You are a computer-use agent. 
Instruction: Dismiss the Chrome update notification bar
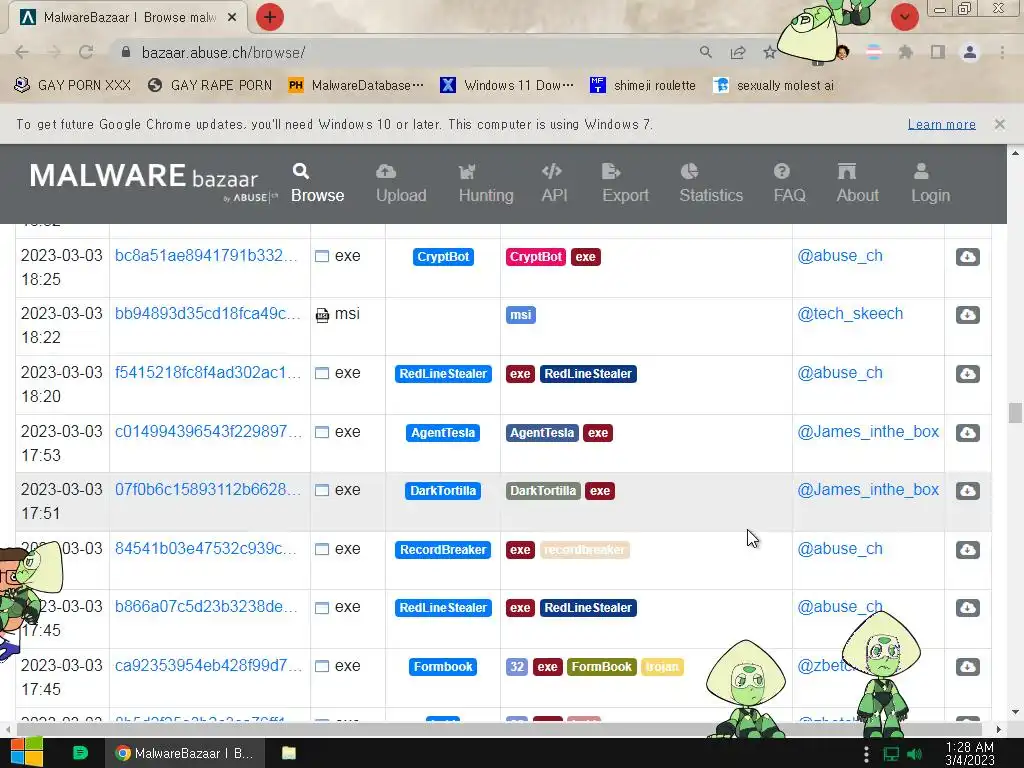pyautogui.click(x=999, y=123)
